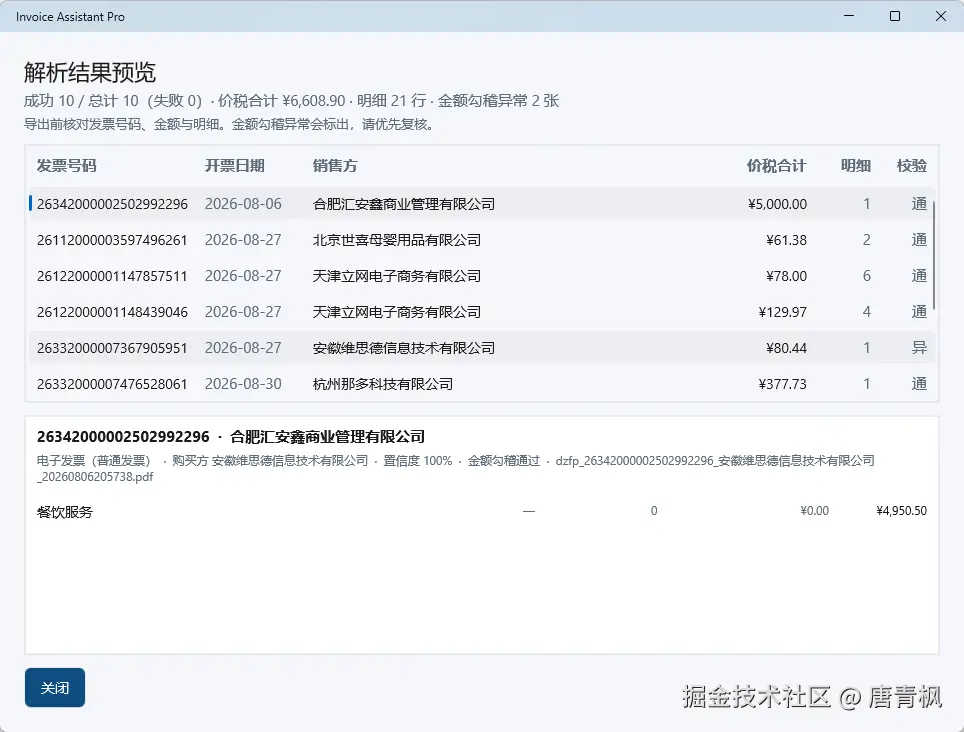Click the ¥129.97 total amount
Viewport: 964px width, 732px height.
tap(783, 312)
